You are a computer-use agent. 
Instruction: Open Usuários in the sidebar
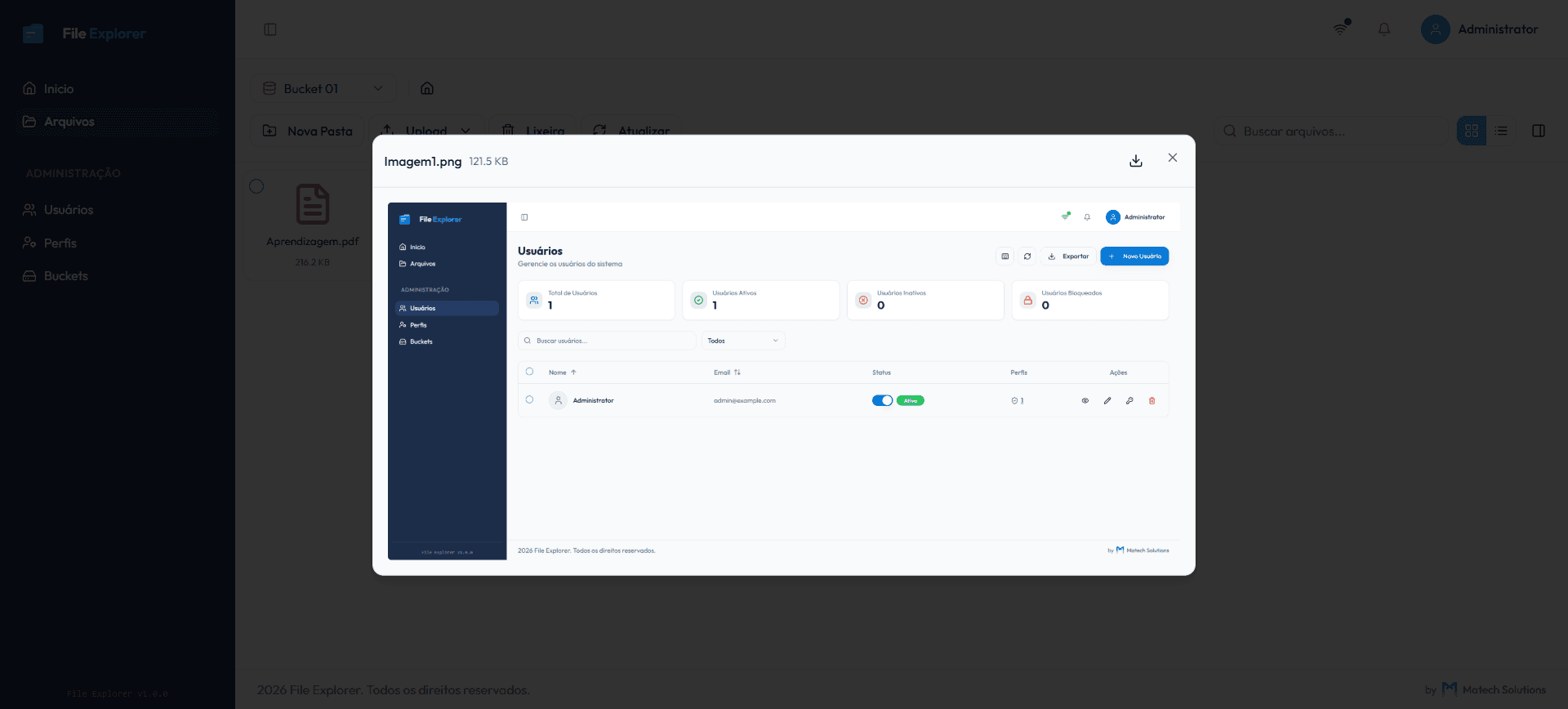coord(118,210)
